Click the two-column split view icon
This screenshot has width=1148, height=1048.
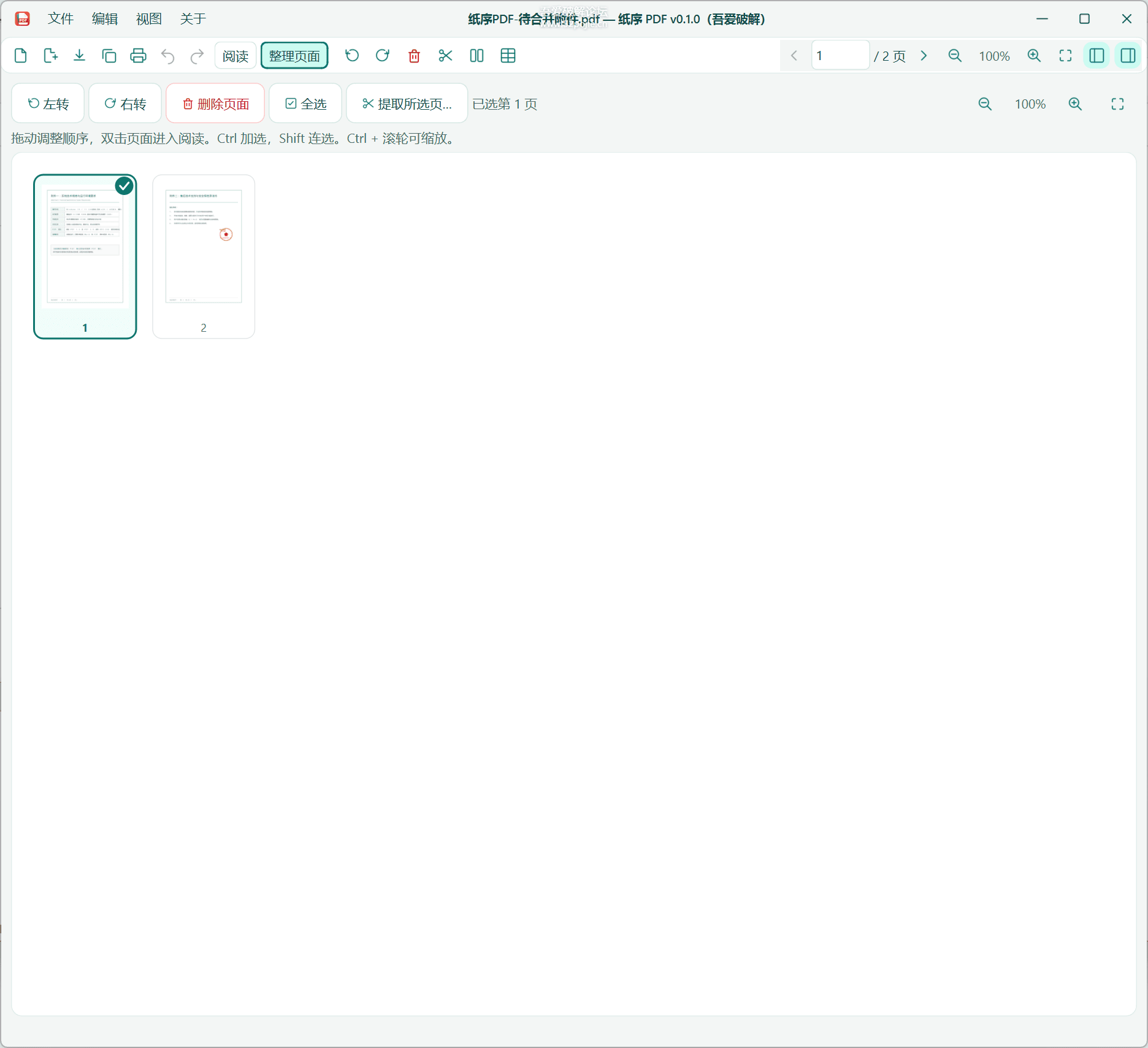pyautogui.click(x=476, y=56)
